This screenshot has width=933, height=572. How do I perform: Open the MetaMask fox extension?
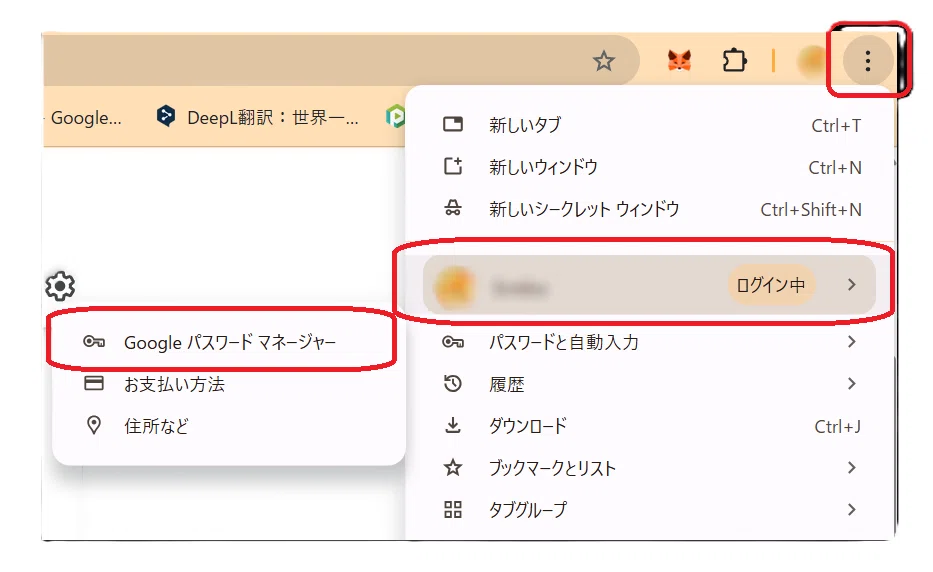click(x=679, y=61)
